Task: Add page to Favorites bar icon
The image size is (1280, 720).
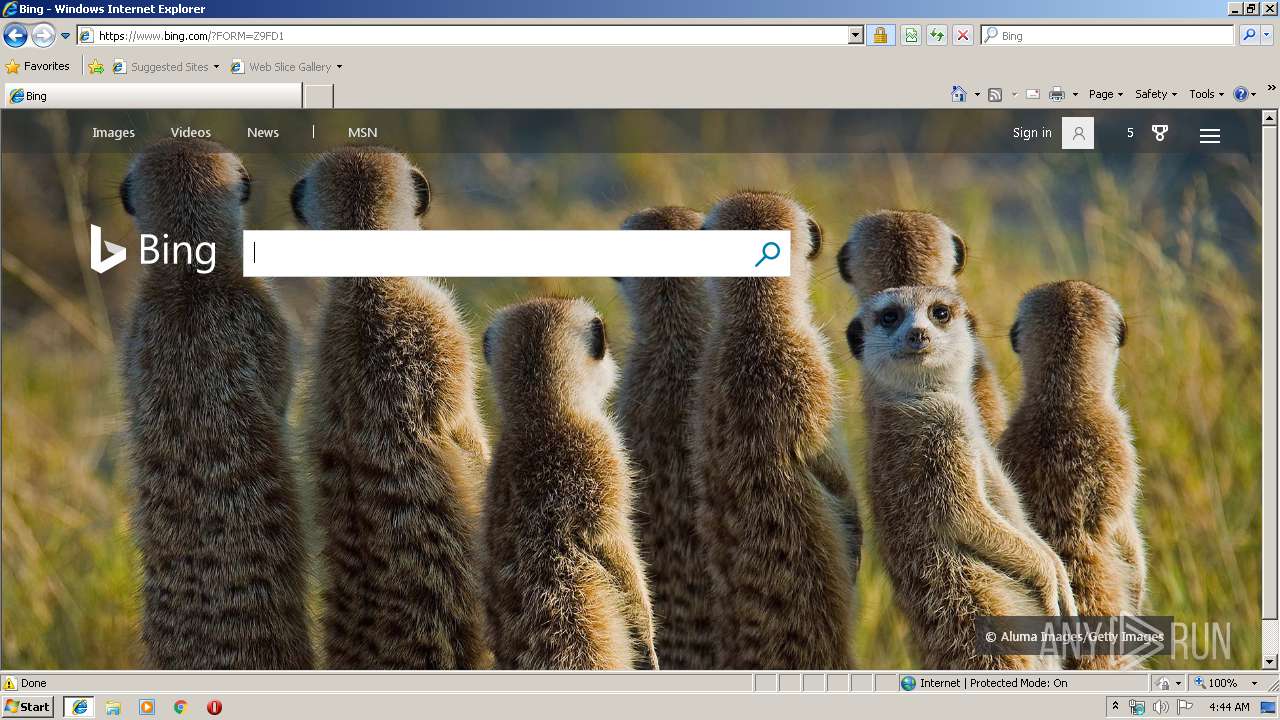Action: coord(96,67)
